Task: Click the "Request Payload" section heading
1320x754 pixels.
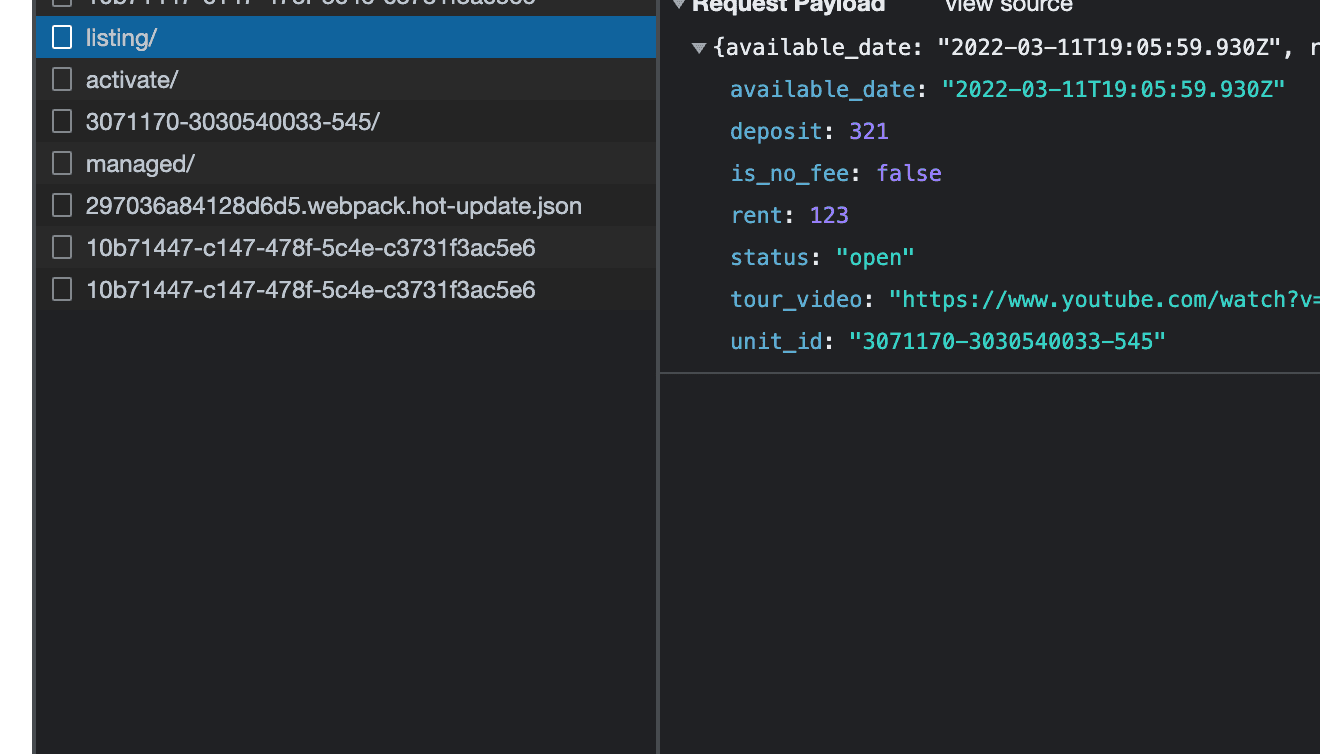Action: pyautogui.click(x=789, y=5)
